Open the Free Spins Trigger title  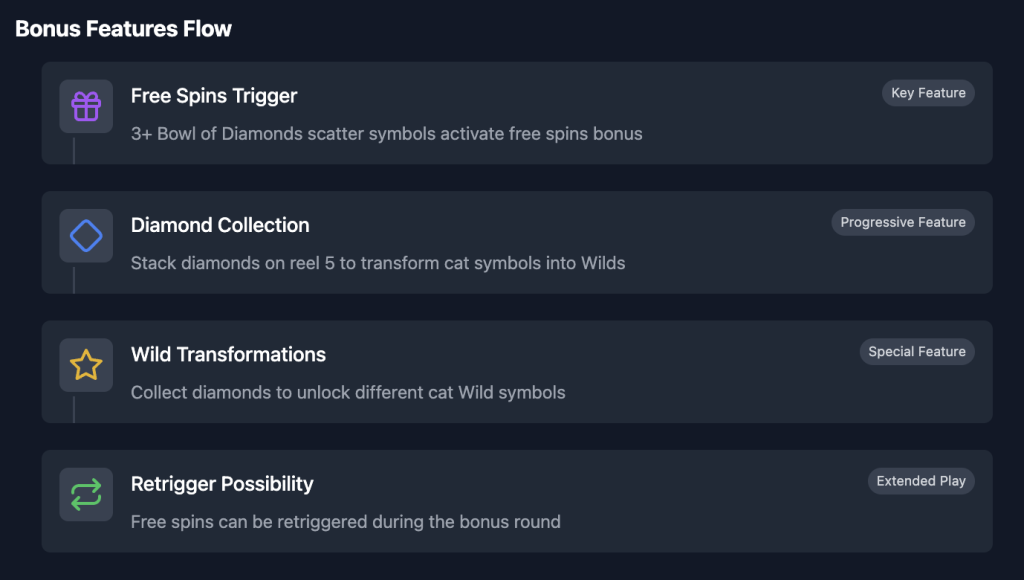(x=214, y=96)
